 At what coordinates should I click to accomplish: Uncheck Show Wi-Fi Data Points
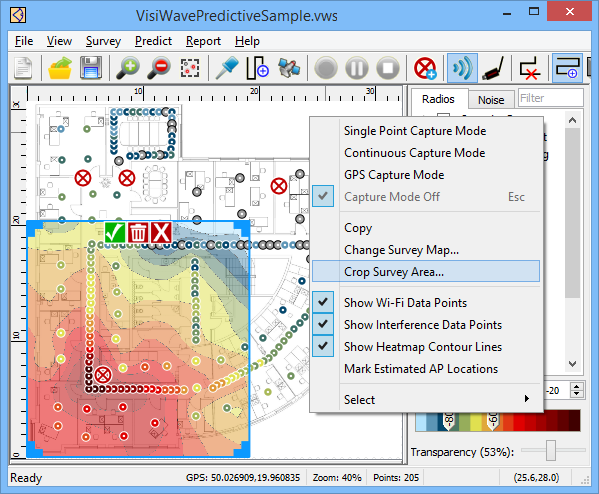pos(426,303)
